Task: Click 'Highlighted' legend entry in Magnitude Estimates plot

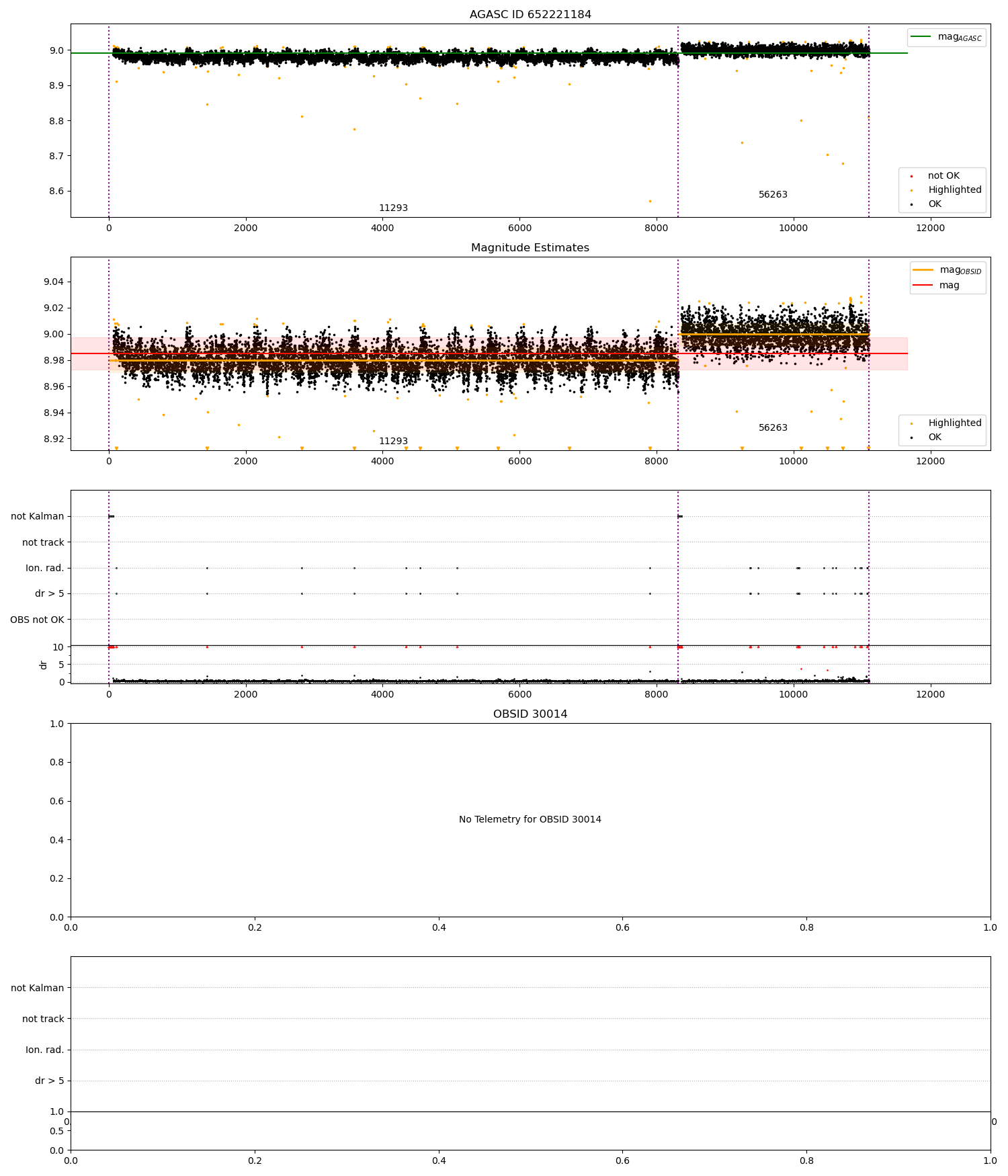Action: (x=955, y=423)
